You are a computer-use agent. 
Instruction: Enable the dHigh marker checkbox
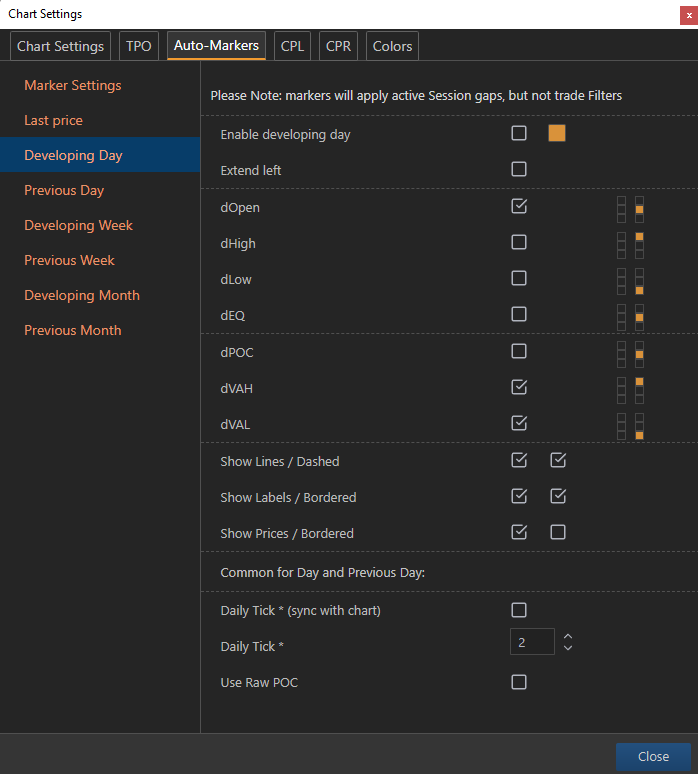519,242
